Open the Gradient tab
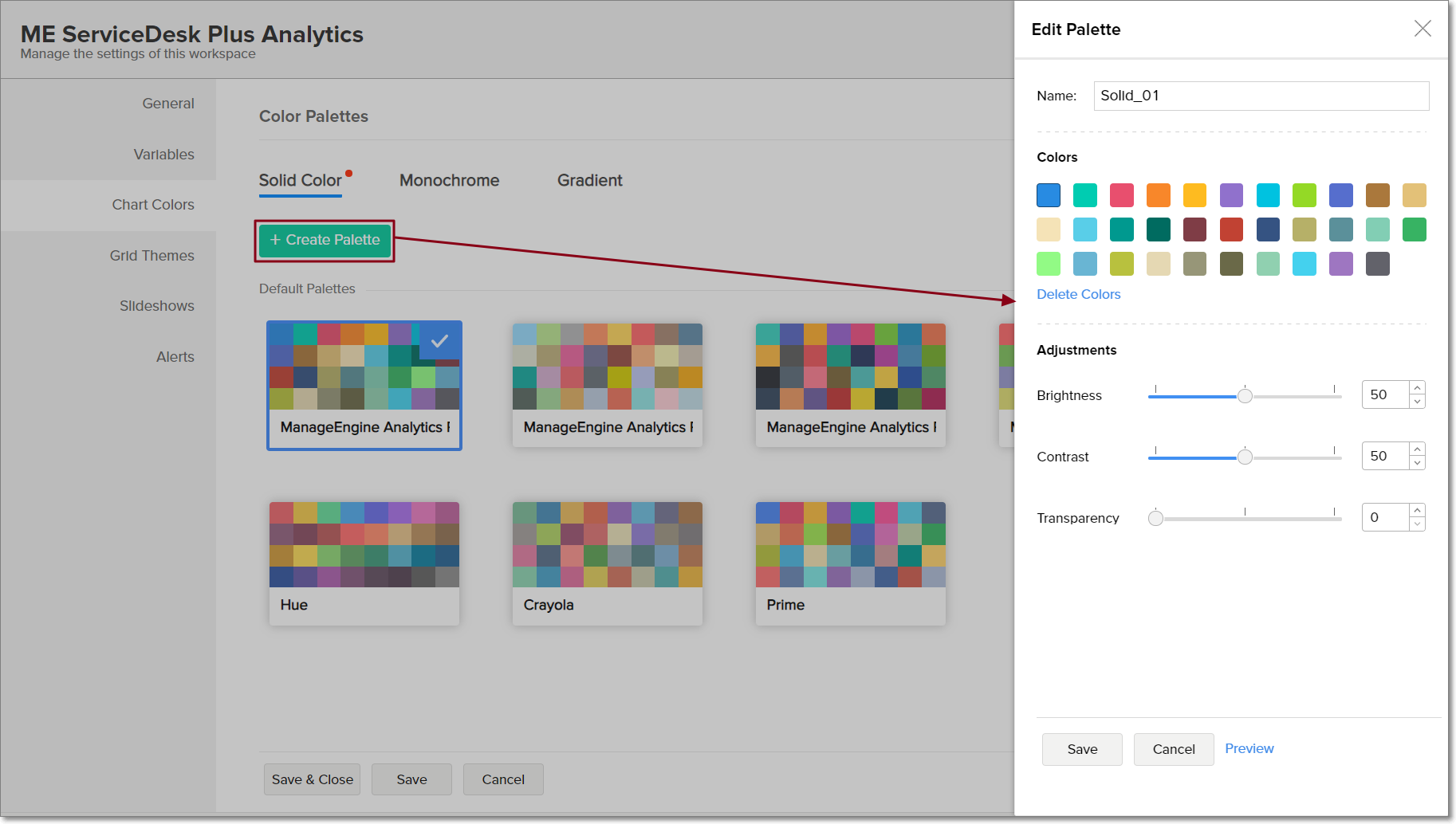 tap(589, 181)
